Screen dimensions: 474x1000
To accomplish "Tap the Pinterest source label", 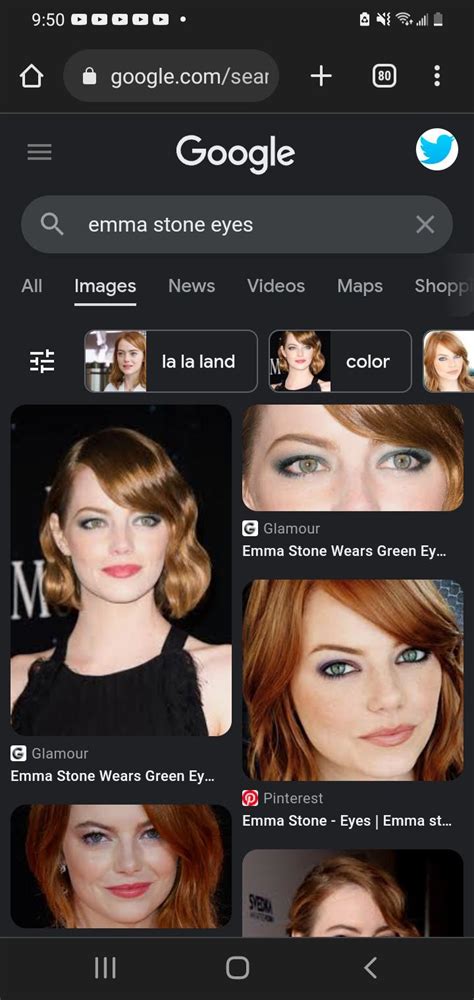I will click(x=293, y=798).
